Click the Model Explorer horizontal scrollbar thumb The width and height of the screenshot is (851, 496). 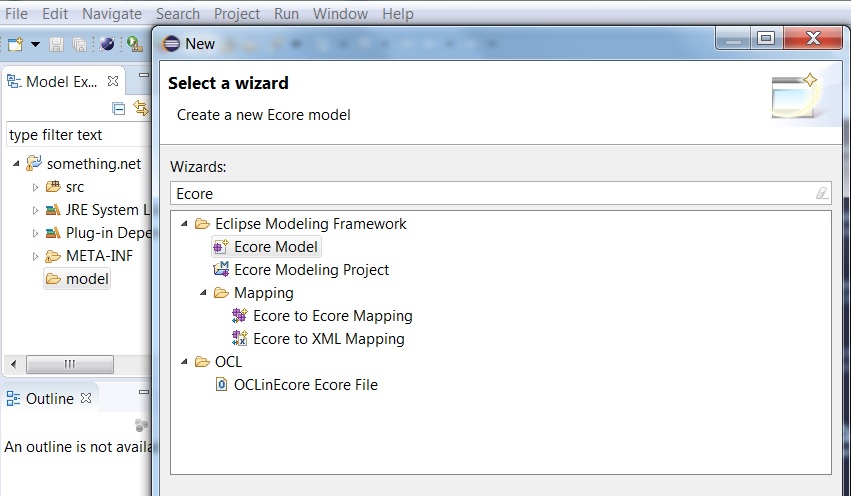point(70,364)
